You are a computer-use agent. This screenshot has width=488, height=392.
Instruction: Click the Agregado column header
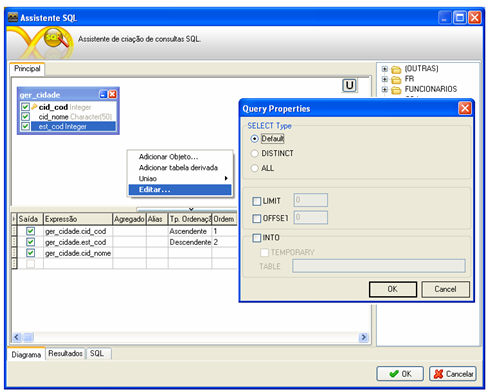coord(129,219)
